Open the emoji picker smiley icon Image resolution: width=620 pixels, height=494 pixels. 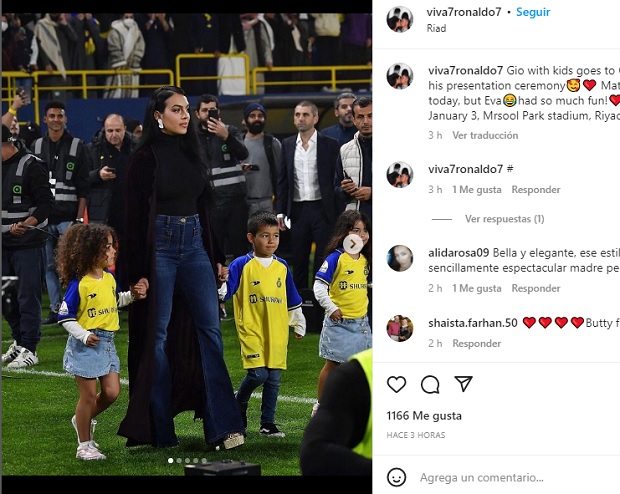point(396,477)
